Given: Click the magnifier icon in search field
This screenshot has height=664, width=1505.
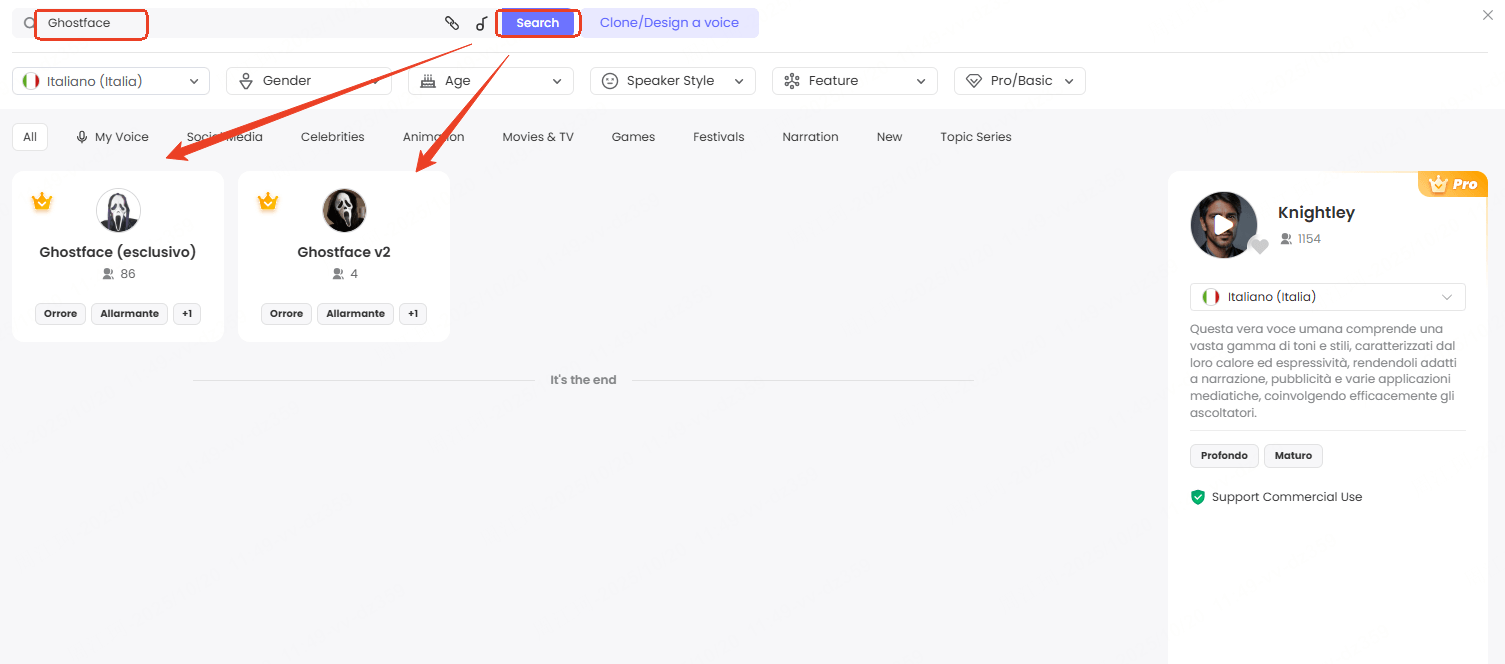Looking at the screenshot, I should point(29,23).
